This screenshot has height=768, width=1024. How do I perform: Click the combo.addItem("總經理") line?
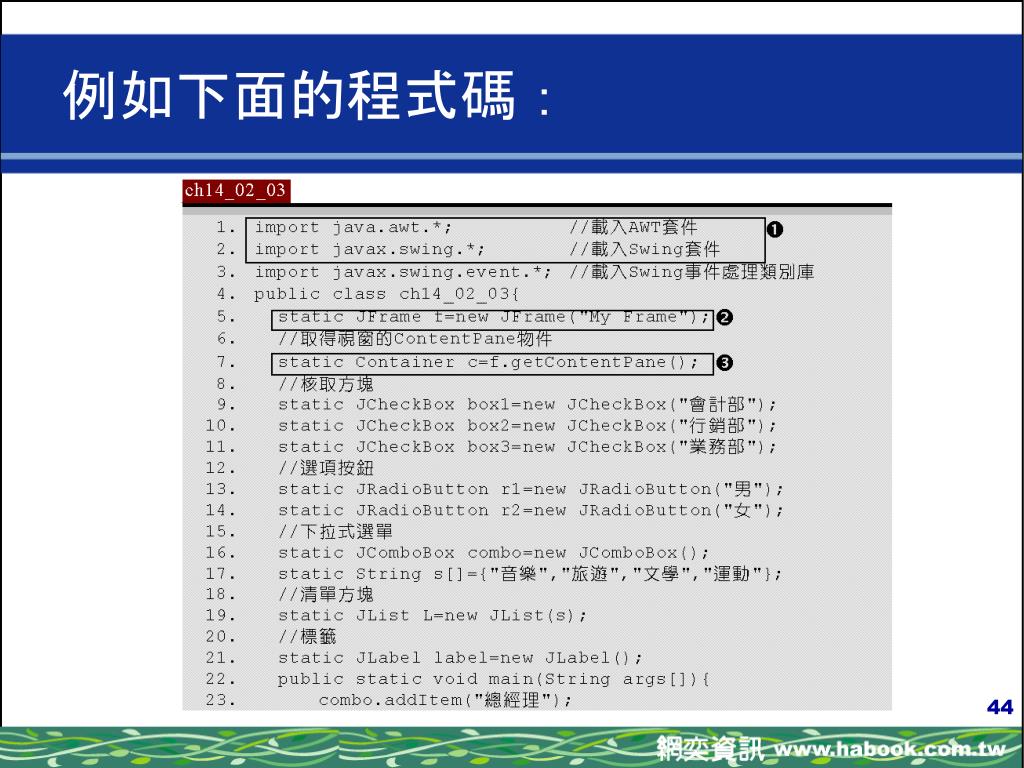pos(445,700)
